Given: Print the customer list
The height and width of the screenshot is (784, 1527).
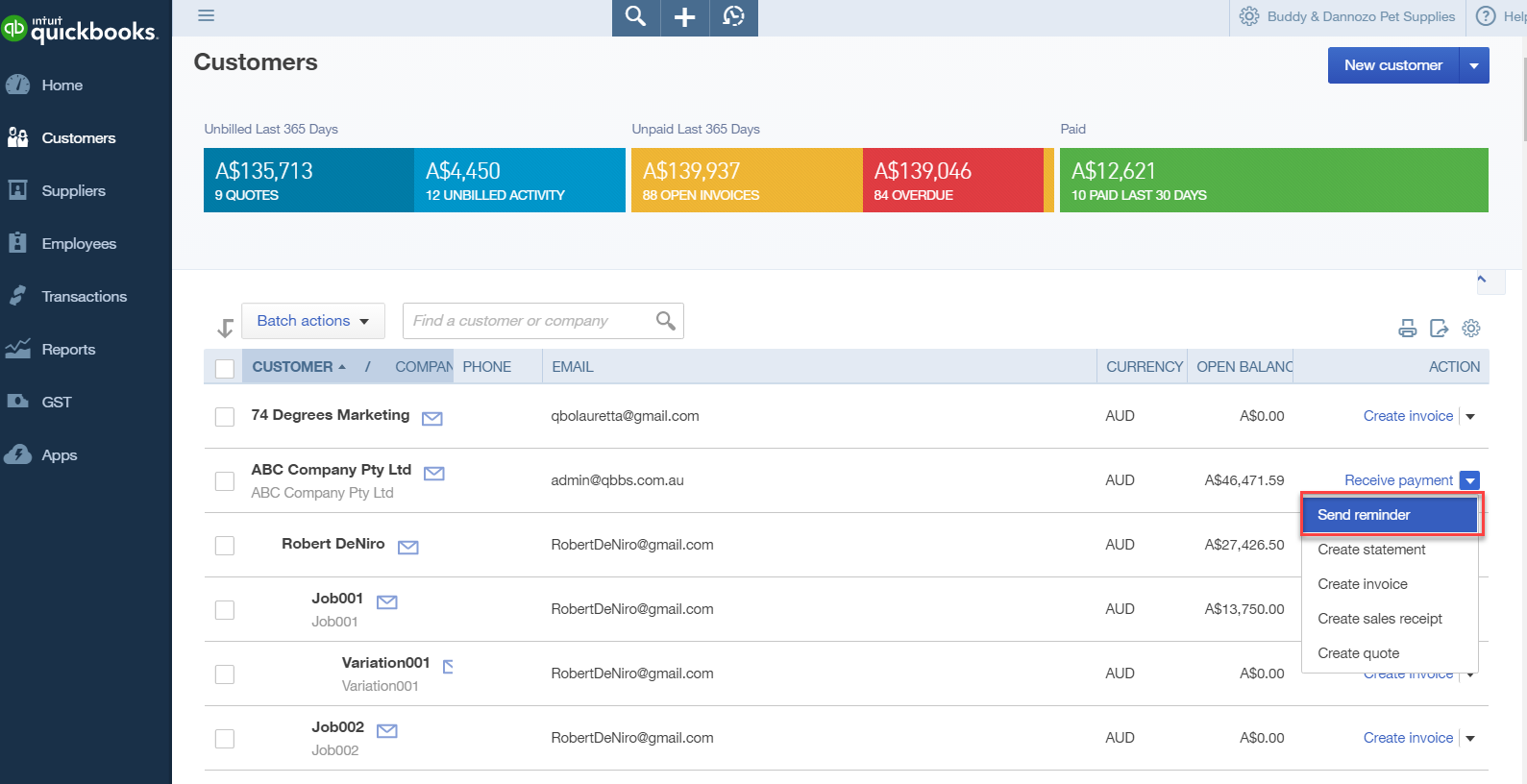Looking at the screenshot, I should point(1408,329).
